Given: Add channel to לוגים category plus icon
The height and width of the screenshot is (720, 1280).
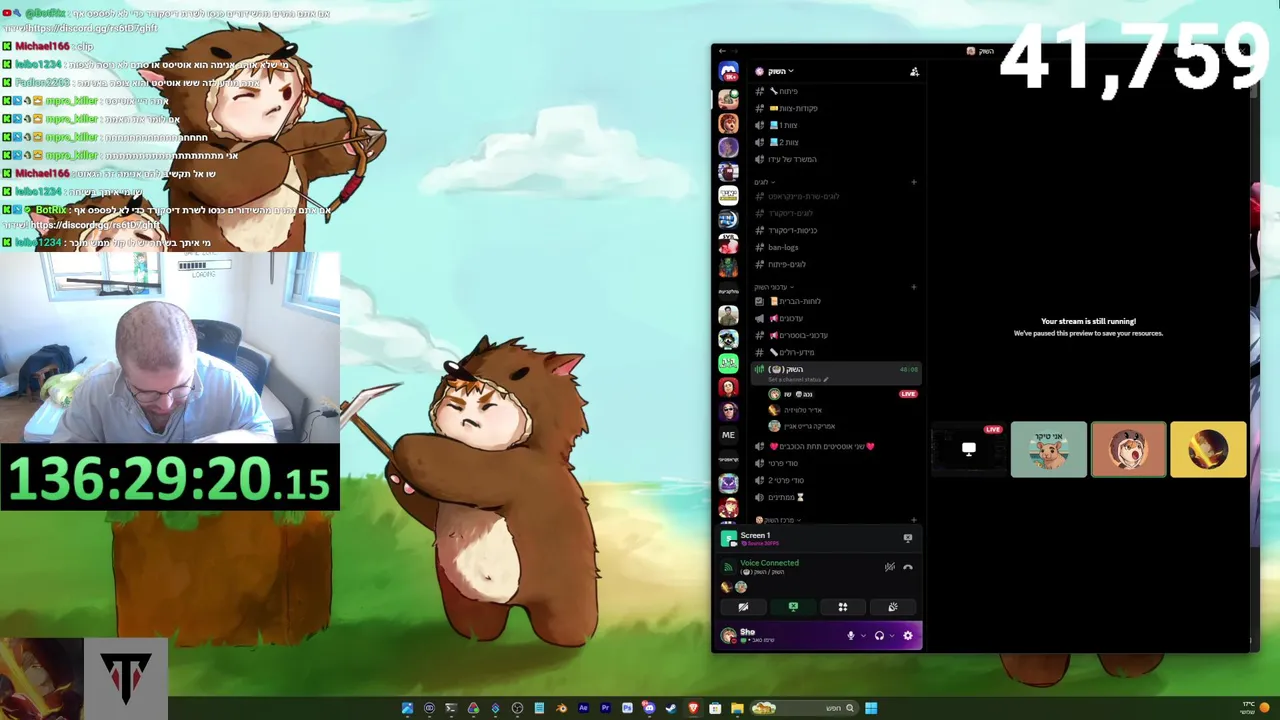Looking at the screenshot, I should click(914, 182).
